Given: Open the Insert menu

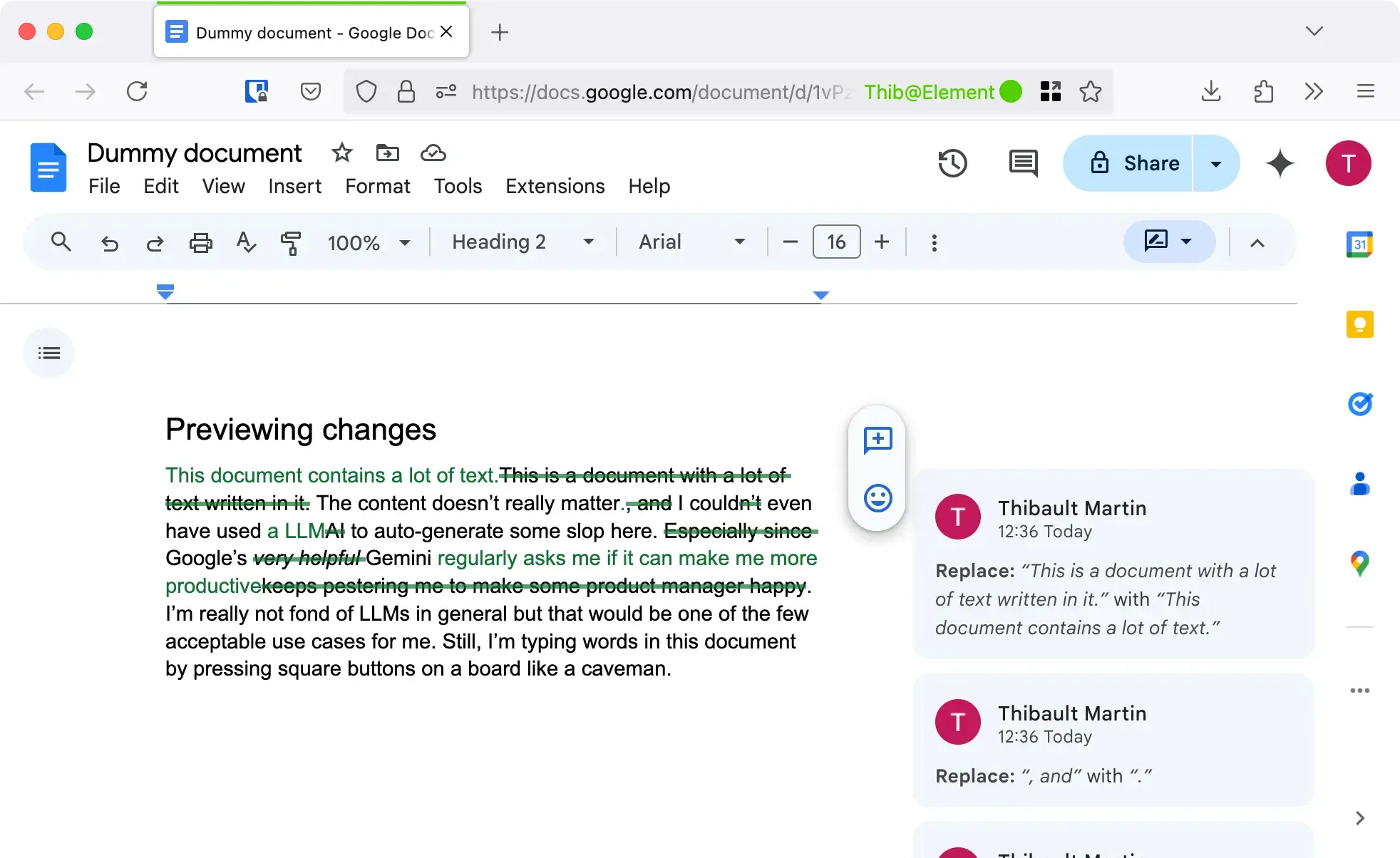Looking at the screenshot, I should tap(294, 186).
